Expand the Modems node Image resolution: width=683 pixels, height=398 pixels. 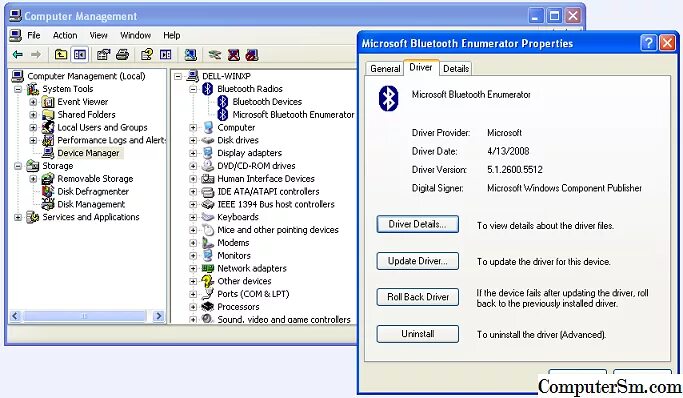tap(193, 243)
